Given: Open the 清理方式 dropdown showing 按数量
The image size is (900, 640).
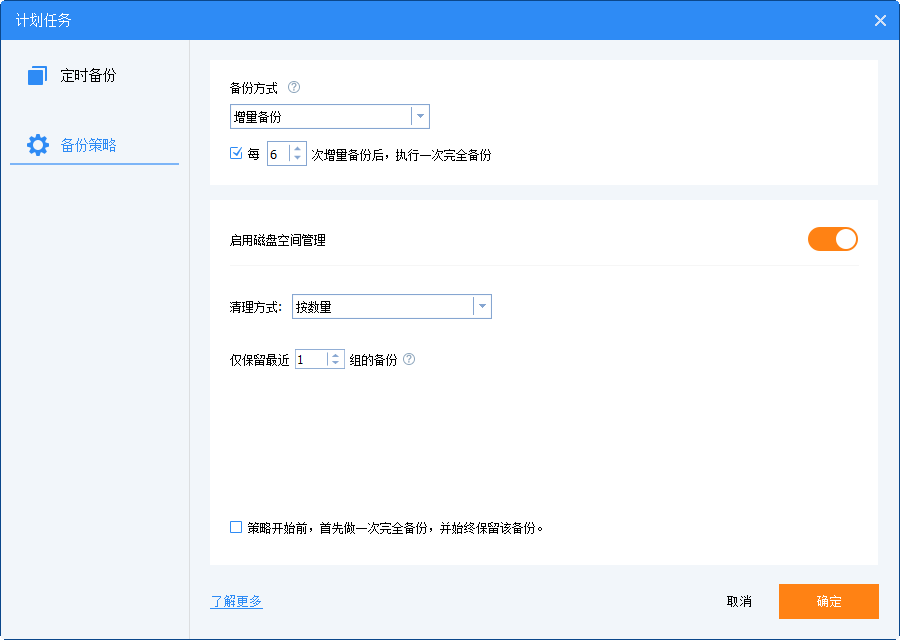Looking at the screenshot, I should [x=380, y=306].
